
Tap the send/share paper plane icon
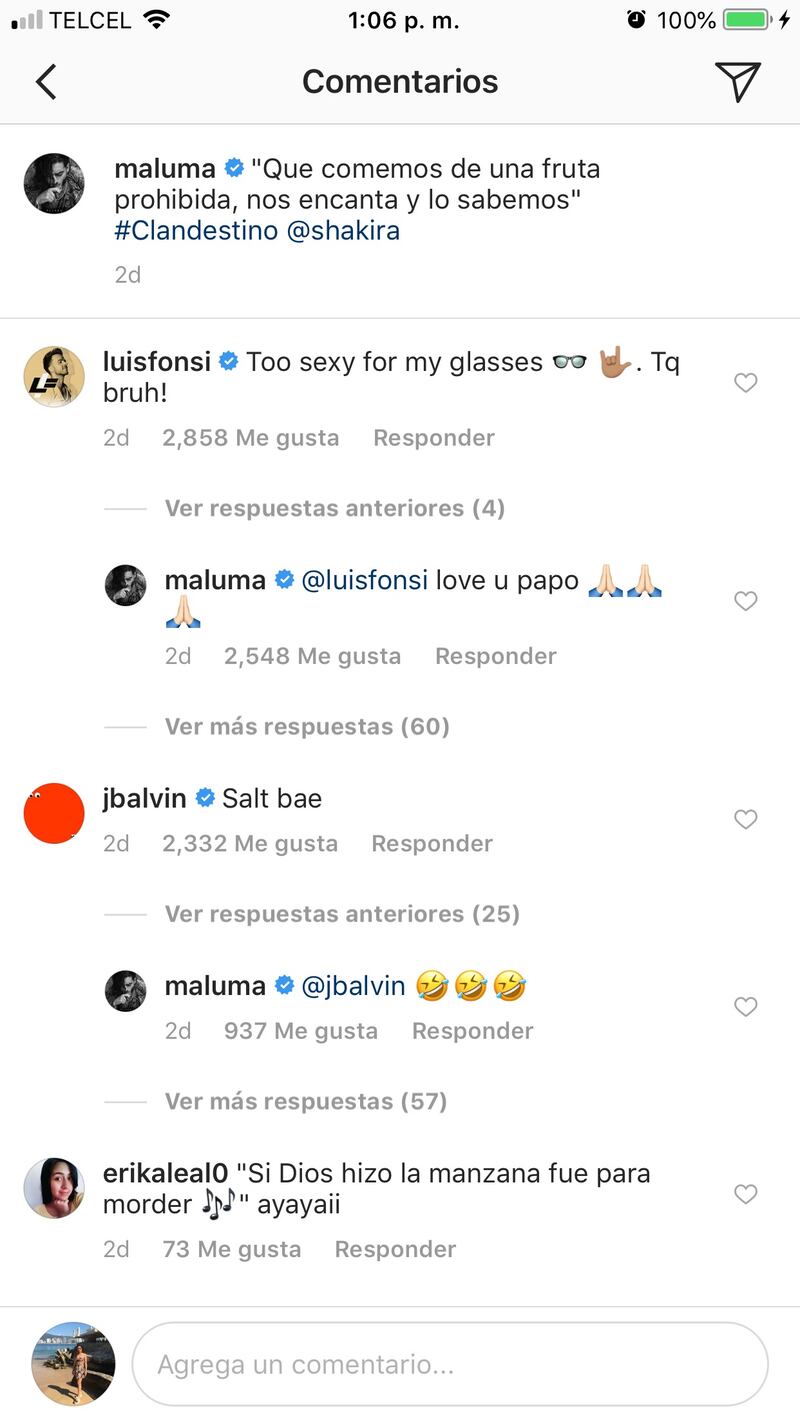[738, 82]
